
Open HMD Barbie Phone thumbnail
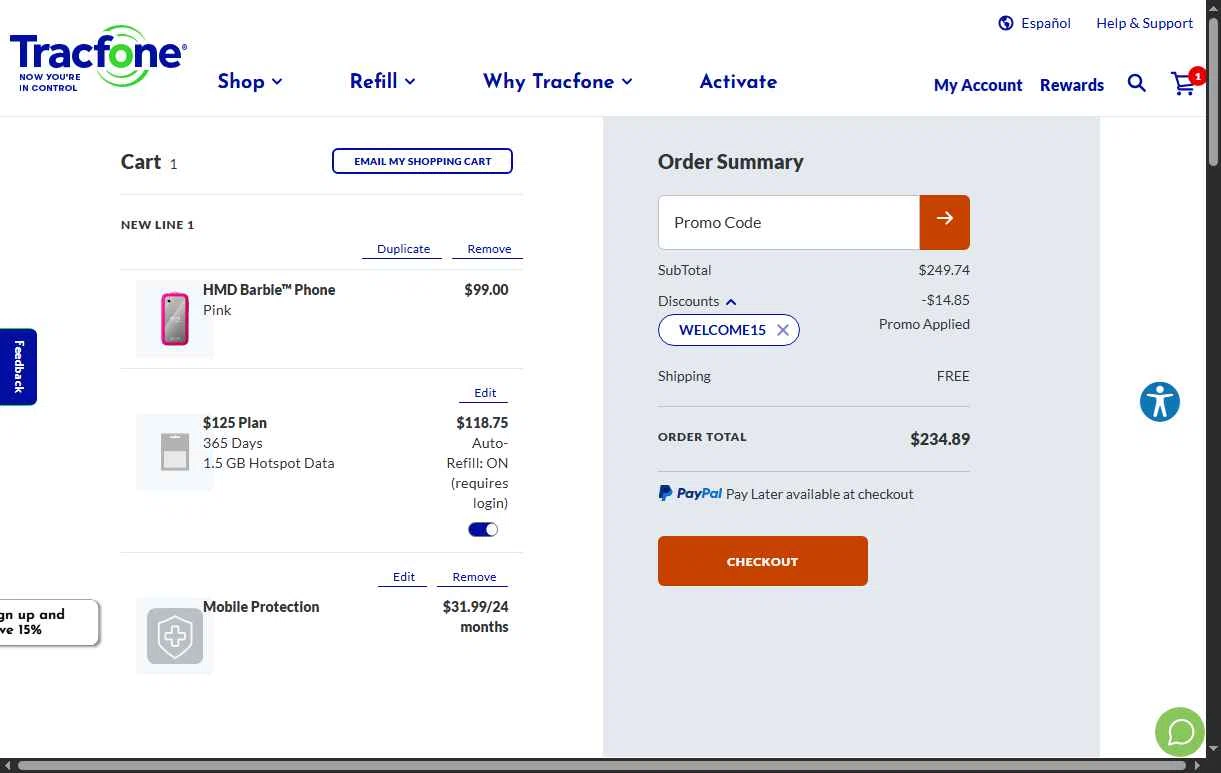click(175, 319)
